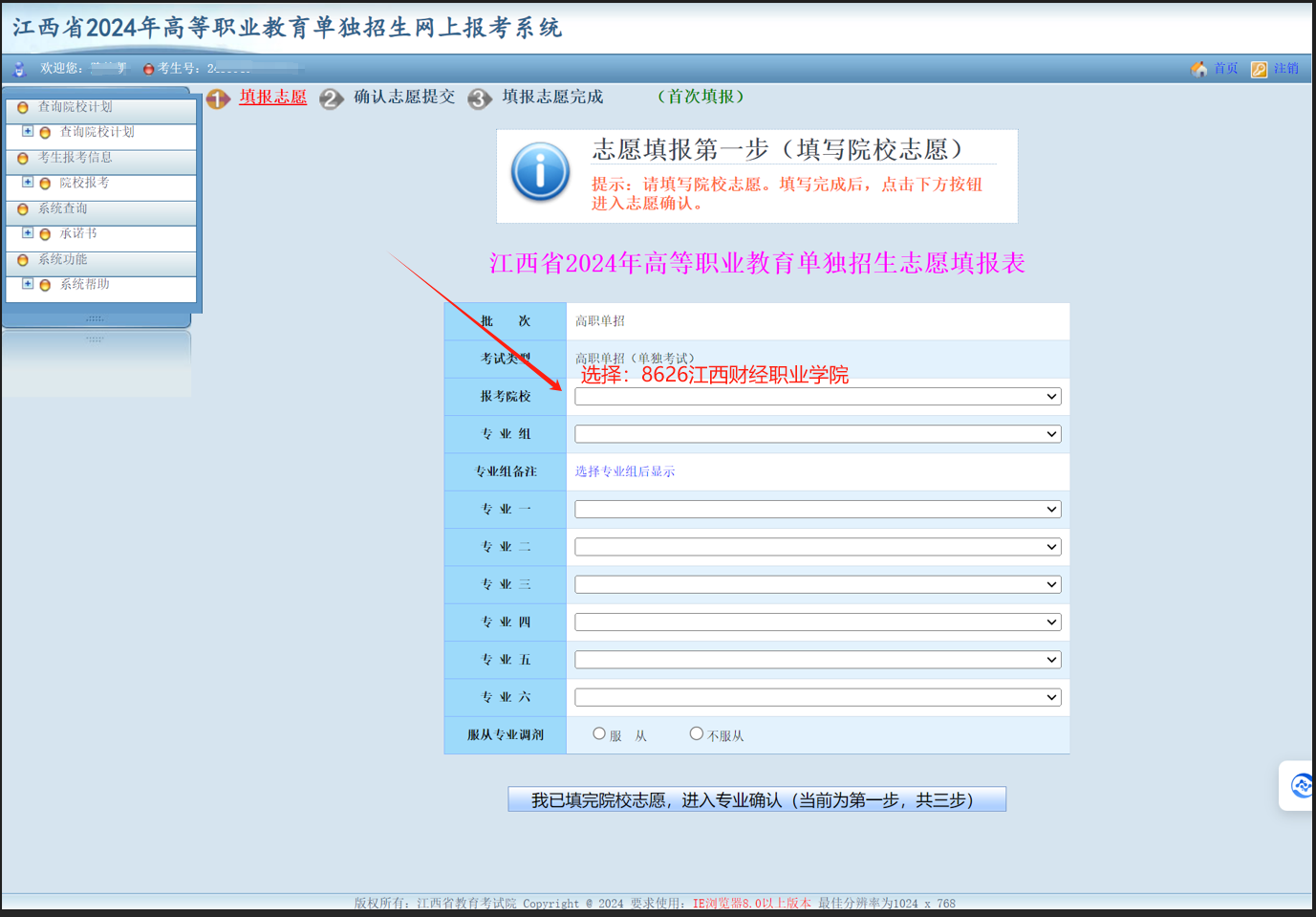Viewport: 1316px width, 917px height.
Task: Click the home icon beside 首页
Action: pos(1198,69)
